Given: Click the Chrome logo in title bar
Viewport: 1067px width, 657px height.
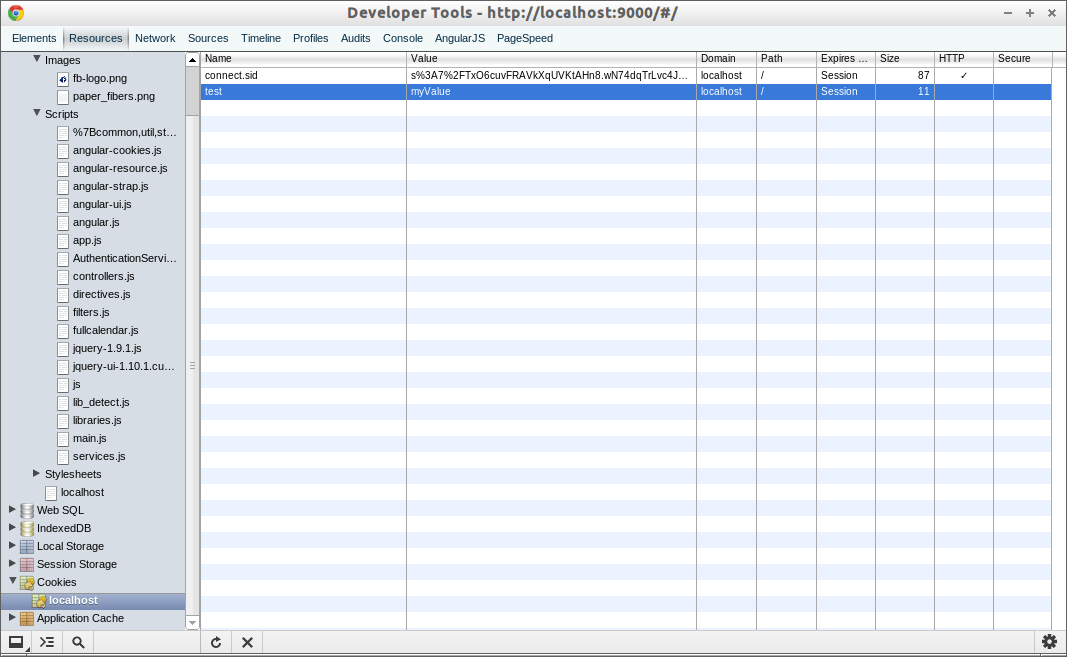Looking at the screenshot, I should (16, 13).
